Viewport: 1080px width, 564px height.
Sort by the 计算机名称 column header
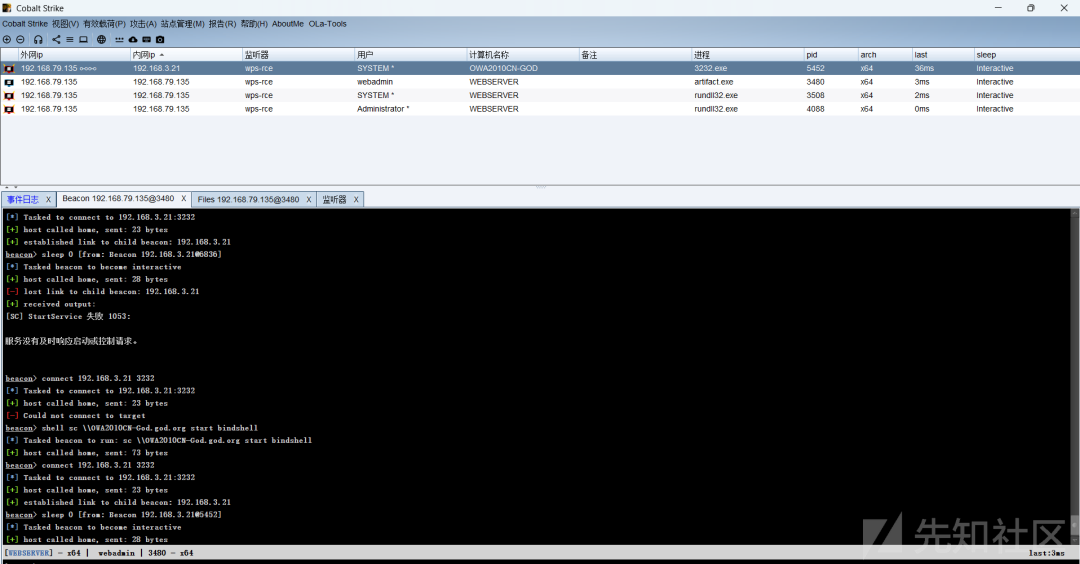523,54
